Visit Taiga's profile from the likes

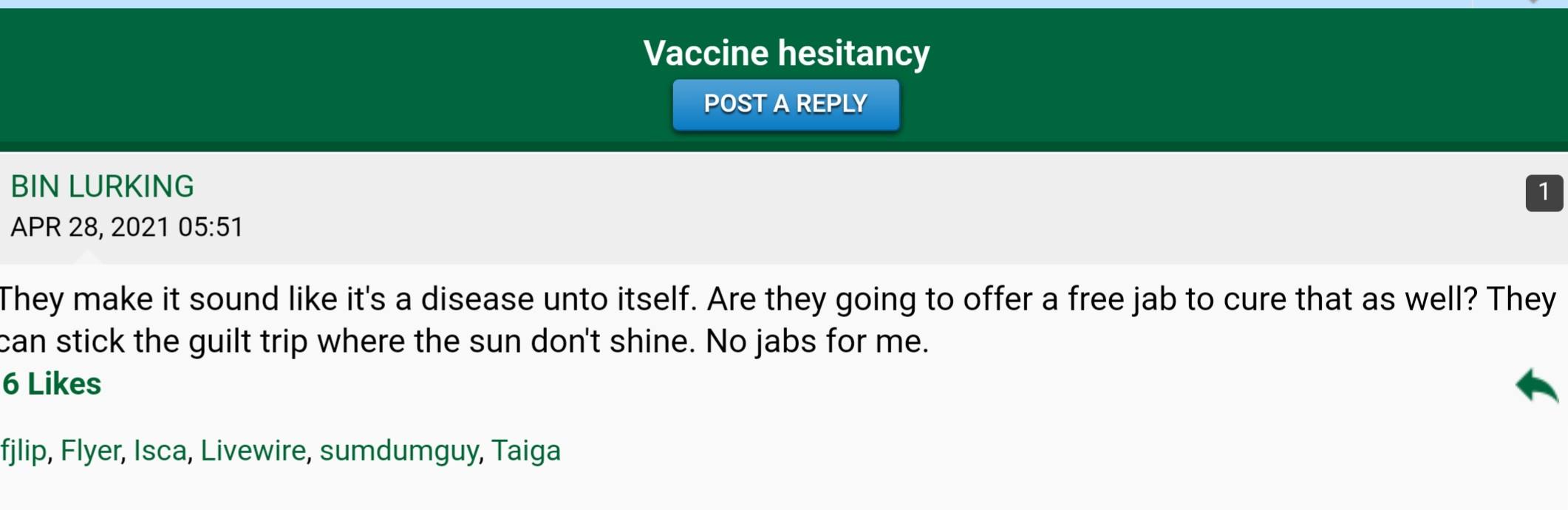(x=525, y=450)
